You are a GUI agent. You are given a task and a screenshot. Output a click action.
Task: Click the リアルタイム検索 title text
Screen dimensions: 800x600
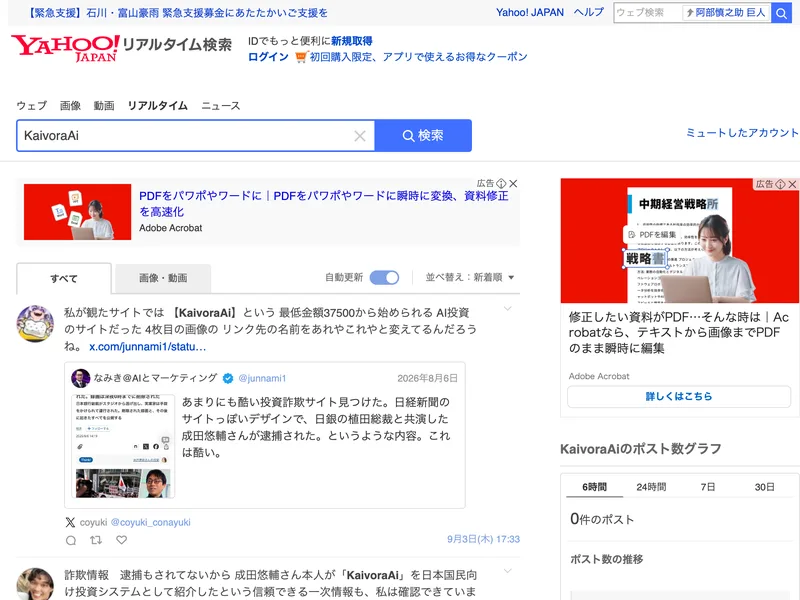pos(177,45)
